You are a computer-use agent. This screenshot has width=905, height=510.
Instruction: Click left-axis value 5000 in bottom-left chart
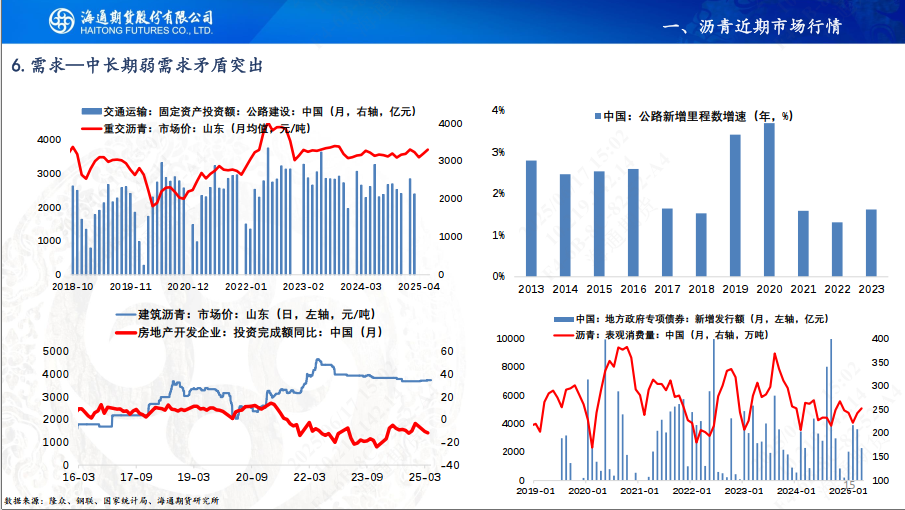56,351
